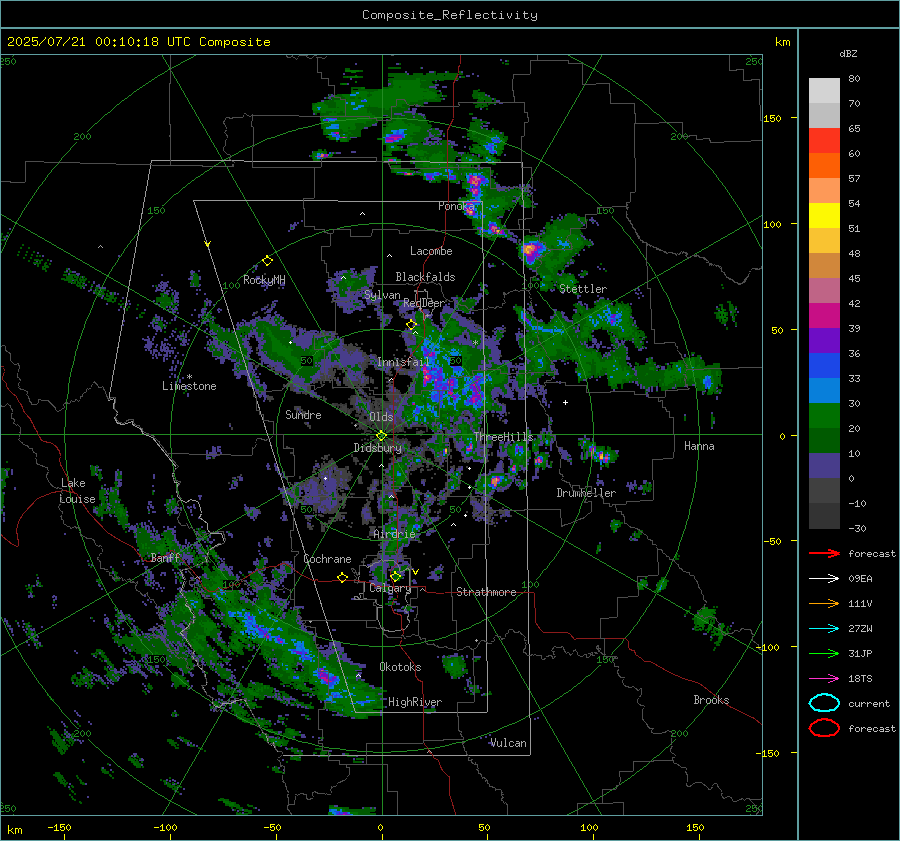
Task: Click the cyan current ellipse symbol
Action: tap(824, 703)
